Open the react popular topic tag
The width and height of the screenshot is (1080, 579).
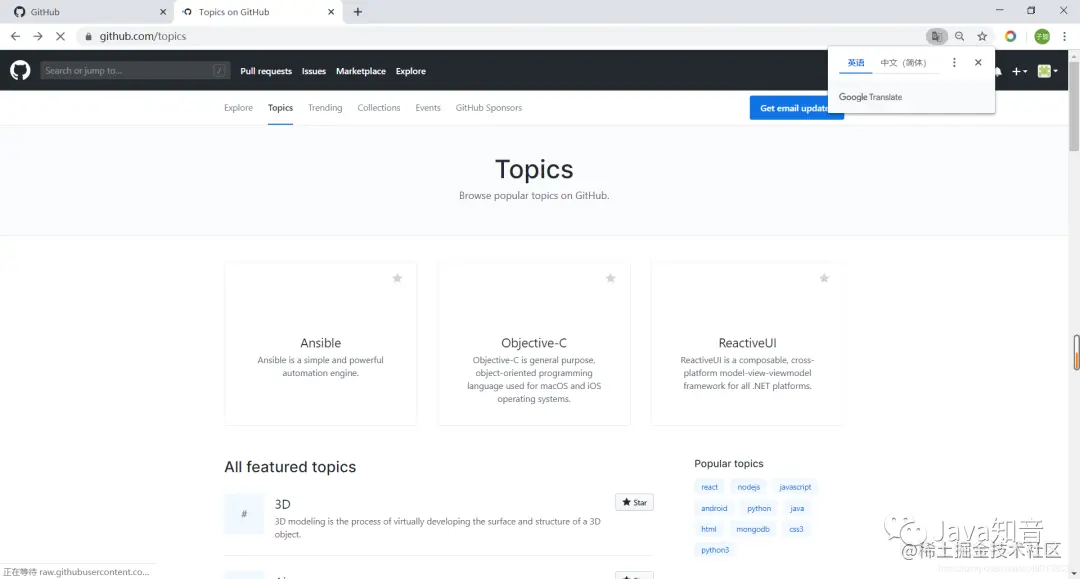(709, 487)
